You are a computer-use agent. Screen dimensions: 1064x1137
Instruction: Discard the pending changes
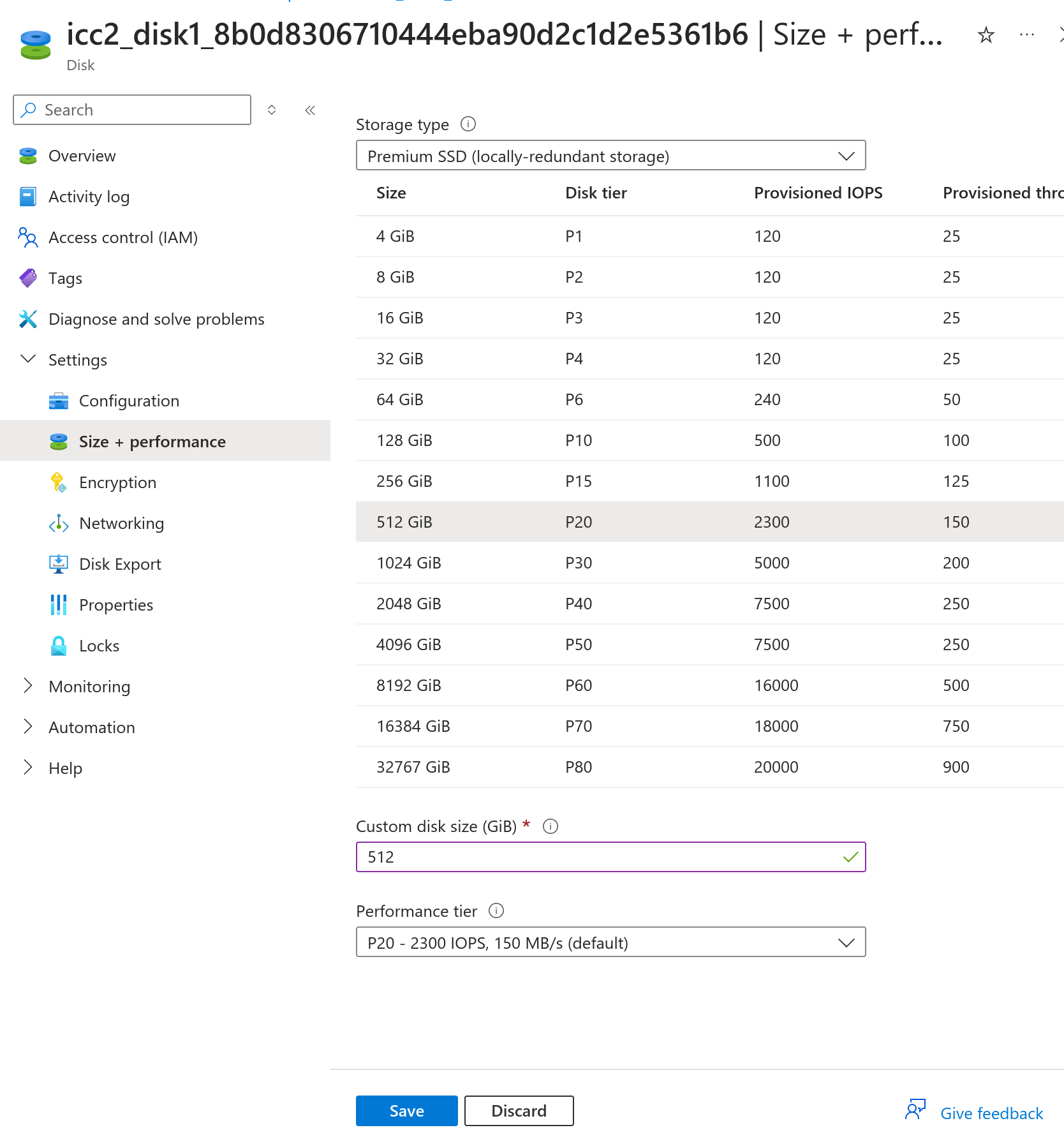point(519,1111)
